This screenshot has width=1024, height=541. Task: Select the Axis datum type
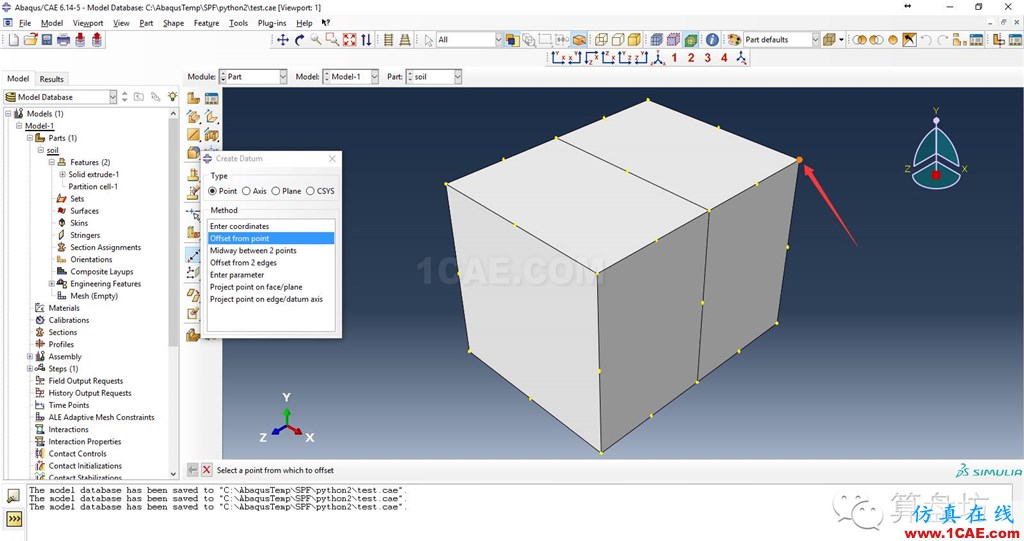tap(246, 191)
